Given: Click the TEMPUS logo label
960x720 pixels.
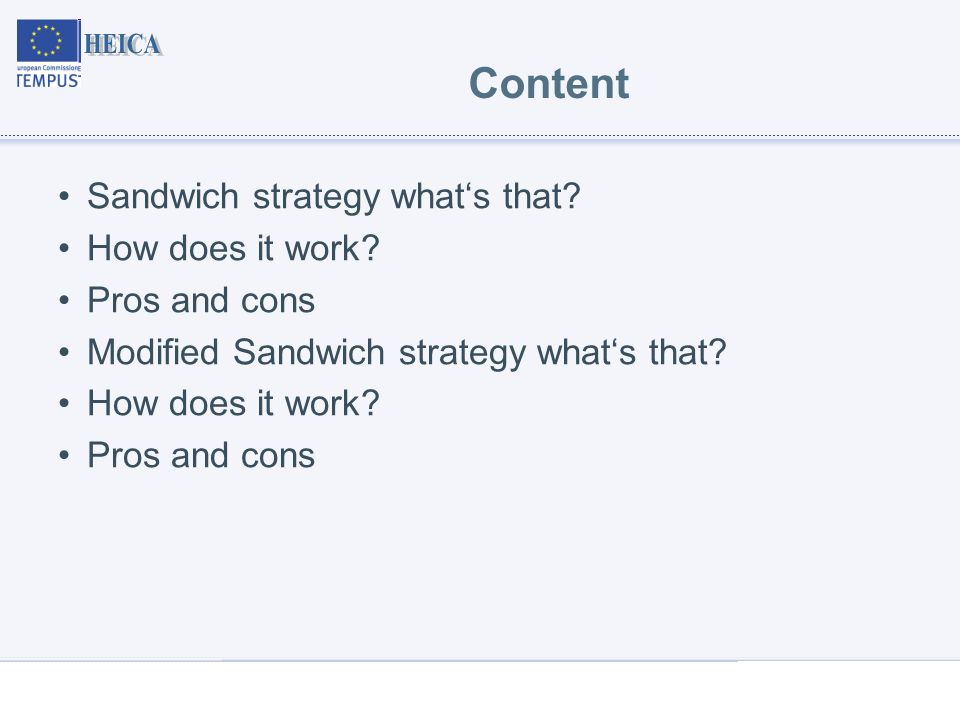Looking at the screenshot, I should (48, 81).
